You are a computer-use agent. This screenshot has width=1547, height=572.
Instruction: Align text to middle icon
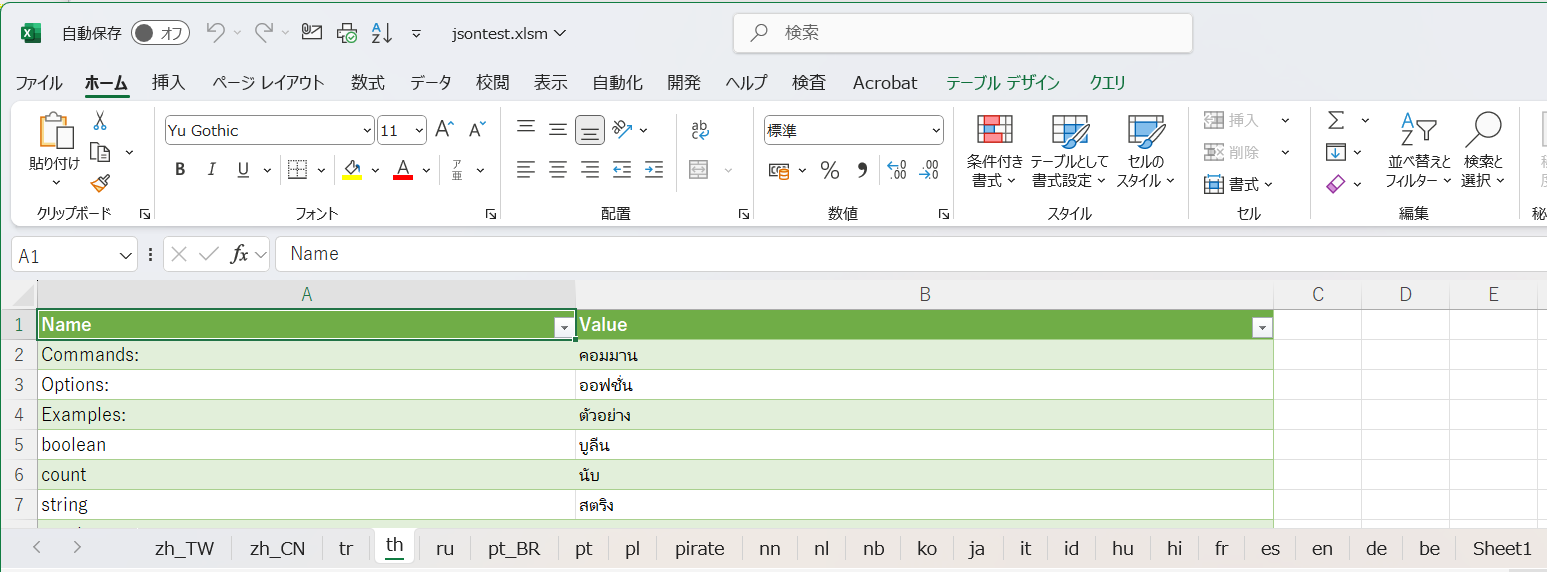pyautogui.click(x=558, y=128)
